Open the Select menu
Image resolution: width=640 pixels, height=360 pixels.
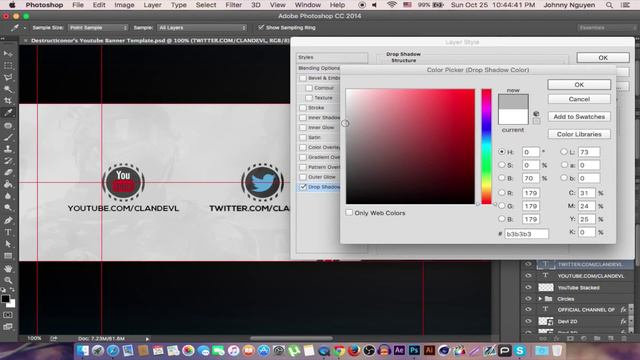tap(206, 5)
